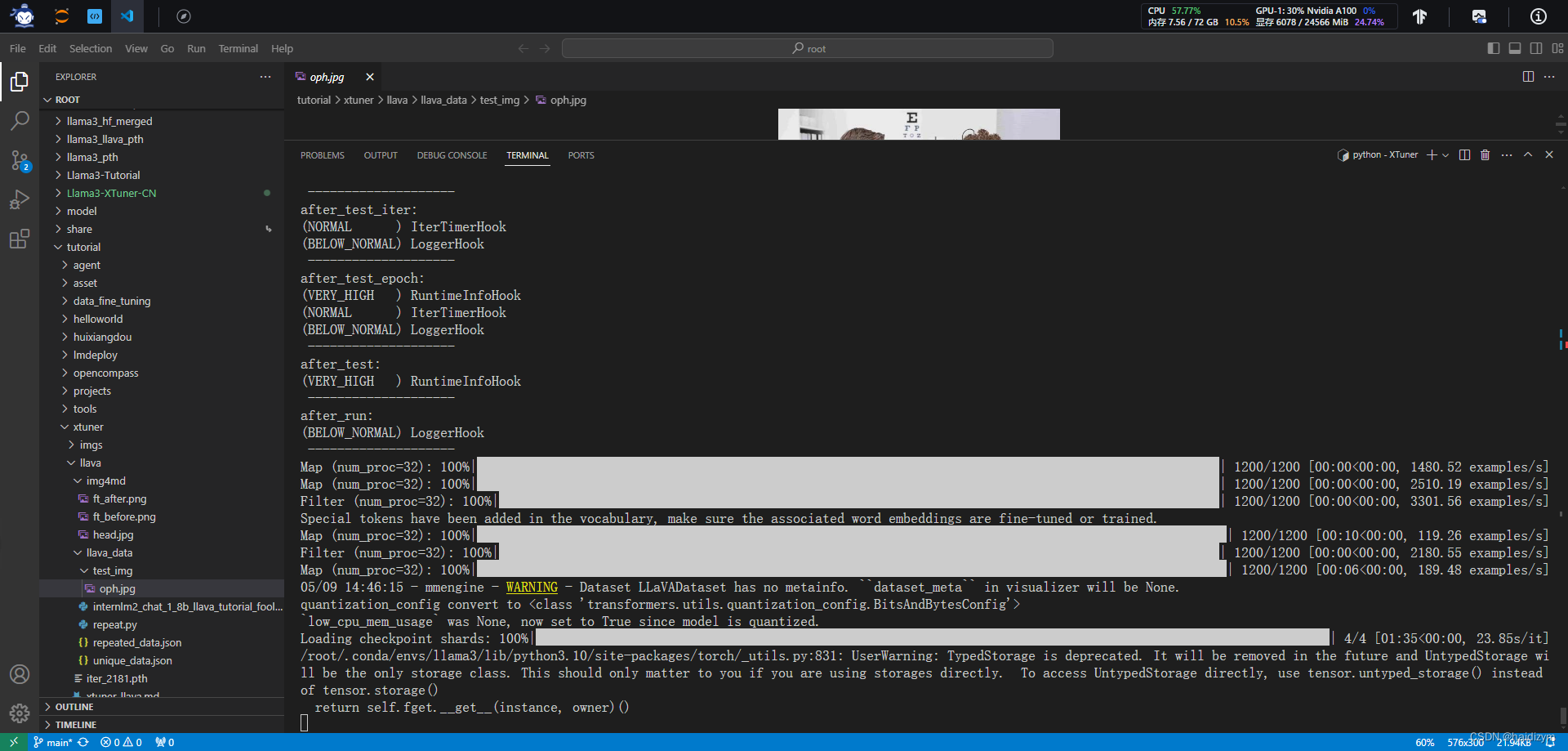This screenshot has width=1568, height=751.
Task: Open the Manage gear menu
Action: (x=20, y=713)
